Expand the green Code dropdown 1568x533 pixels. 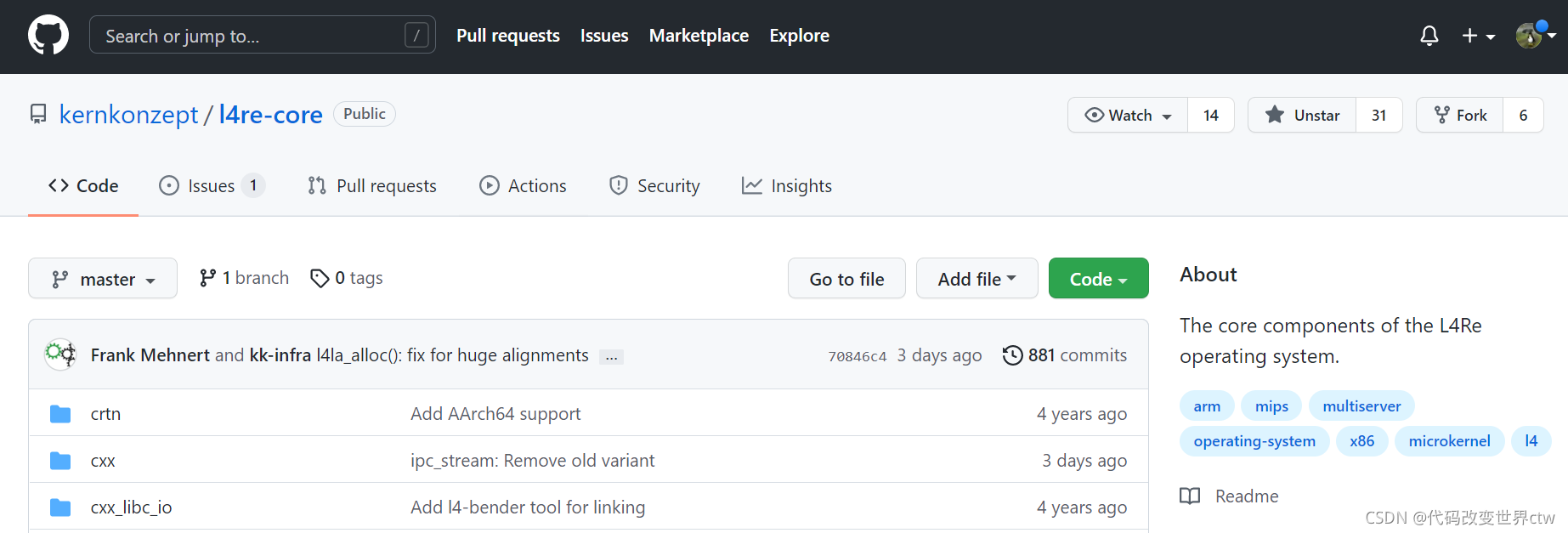(1098, 279)
